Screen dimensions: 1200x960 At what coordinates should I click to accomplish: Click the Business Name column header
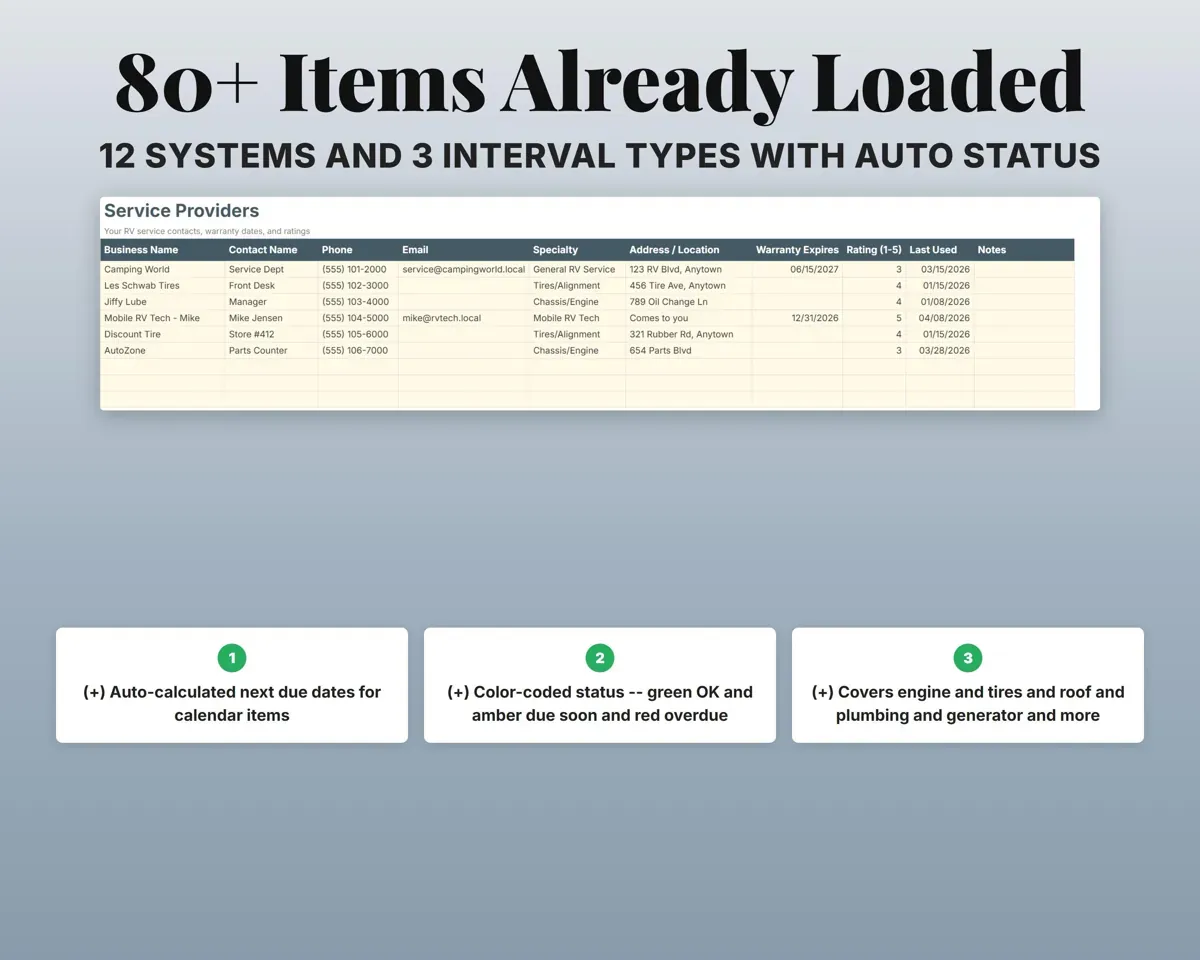[163, 250]
